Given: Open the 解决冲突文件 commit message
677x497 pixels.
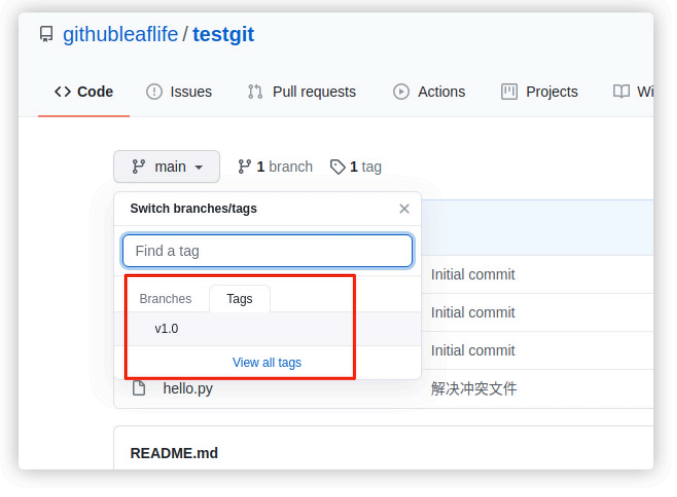Looking at the screenshot, I should pos(474,389).
